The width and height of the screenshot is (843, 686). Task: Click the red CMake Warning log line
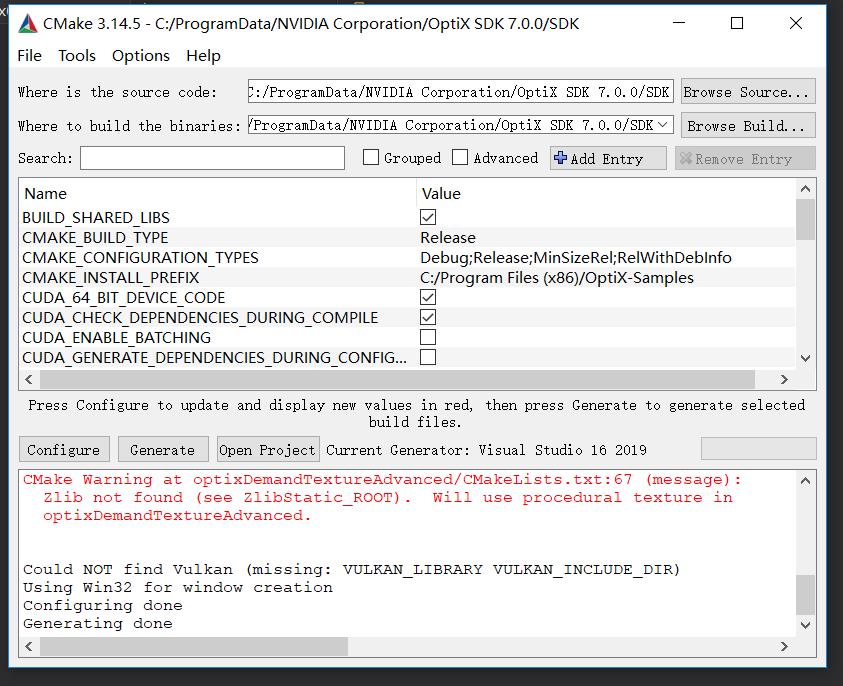[382, 480]
